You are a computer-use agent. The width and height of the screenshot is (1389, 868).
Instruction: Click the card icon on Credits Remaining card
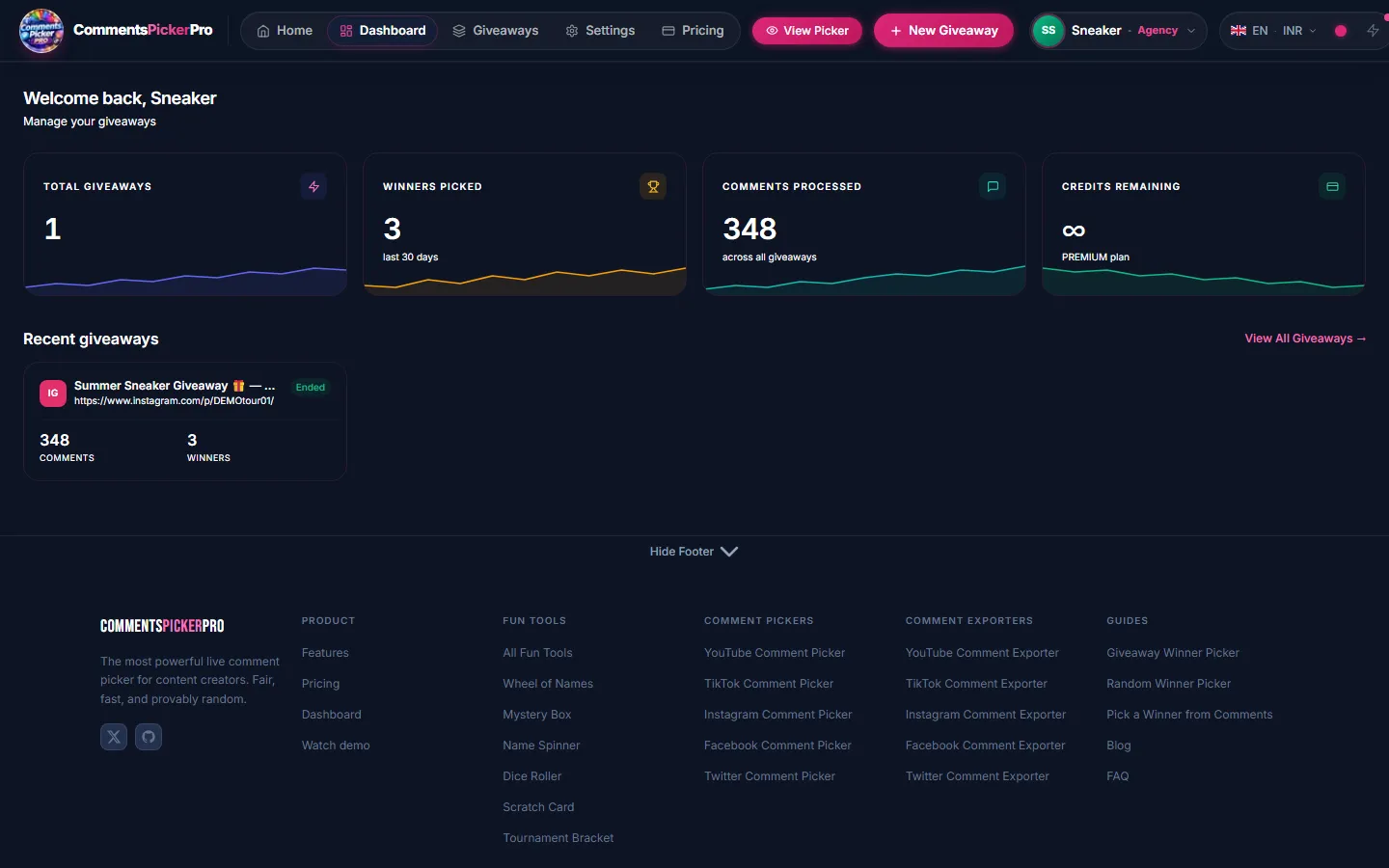pos(1332,186)
